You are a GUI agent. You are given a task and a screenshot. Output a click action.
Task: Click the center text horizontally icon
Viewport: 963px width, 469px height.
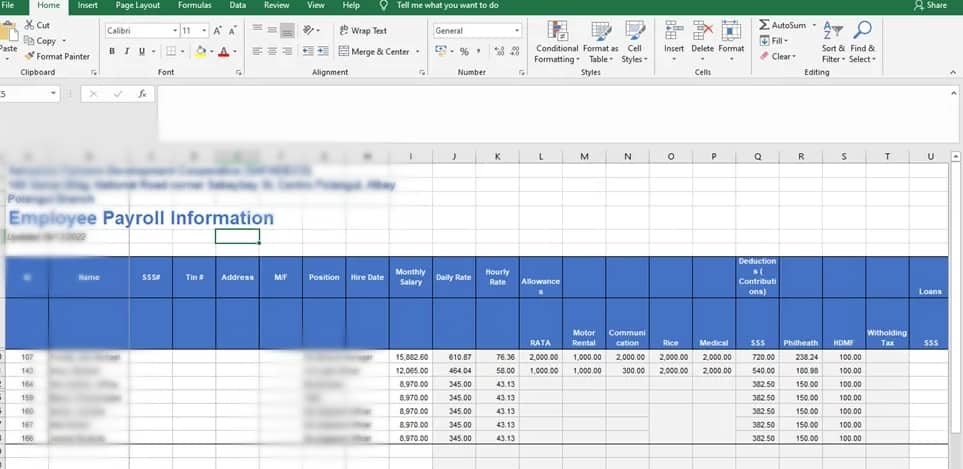272,52
